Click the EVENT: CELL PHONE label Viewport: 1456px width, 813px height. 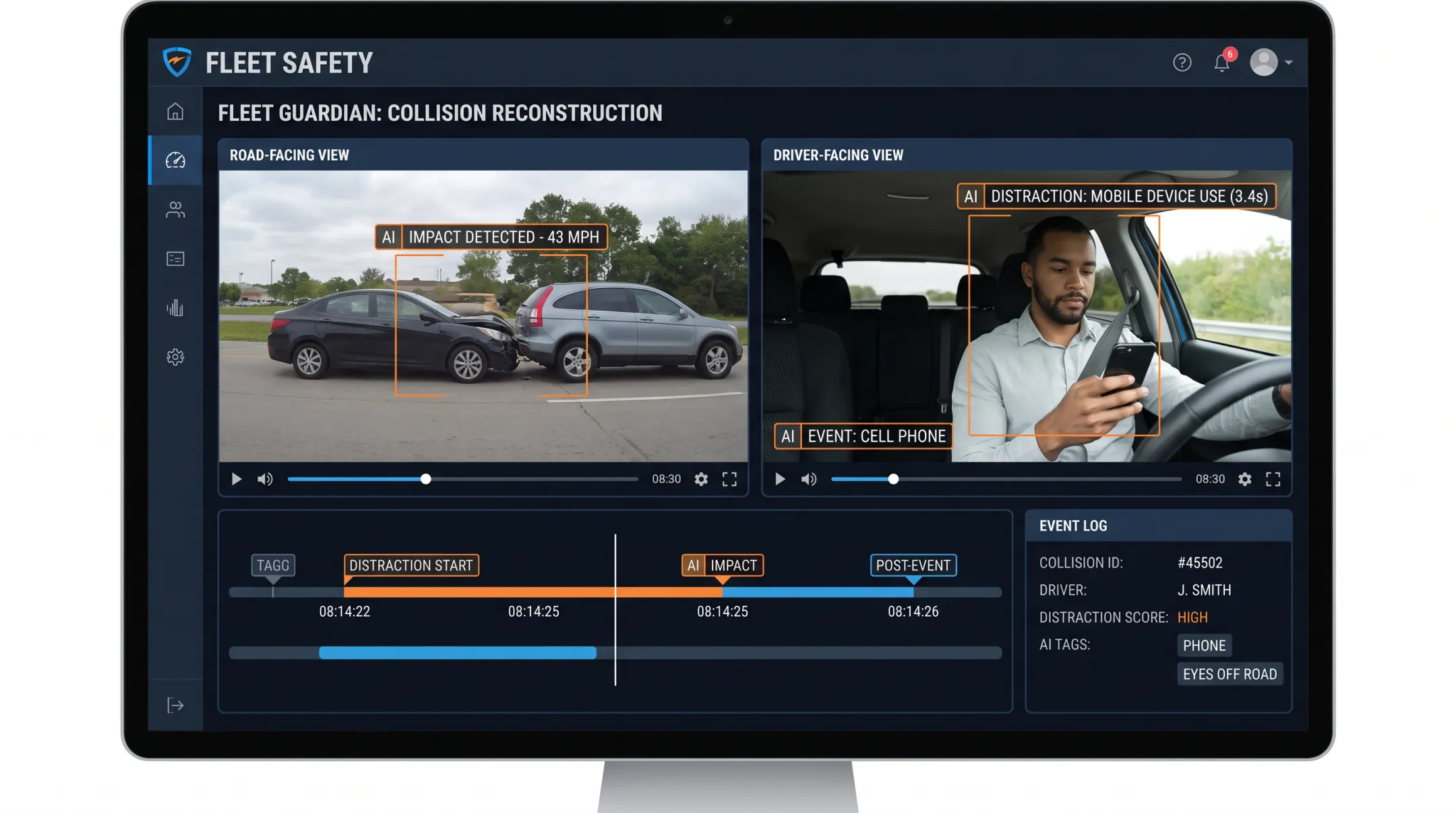[863, 436]
